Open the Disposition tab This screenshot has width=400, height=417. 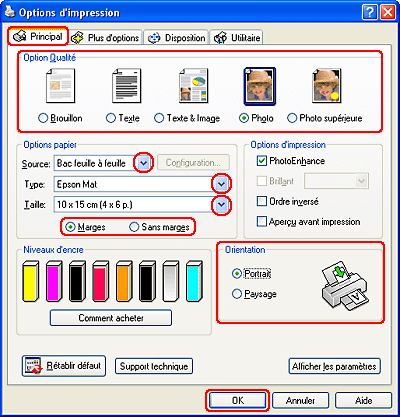[x=176, y=38]
